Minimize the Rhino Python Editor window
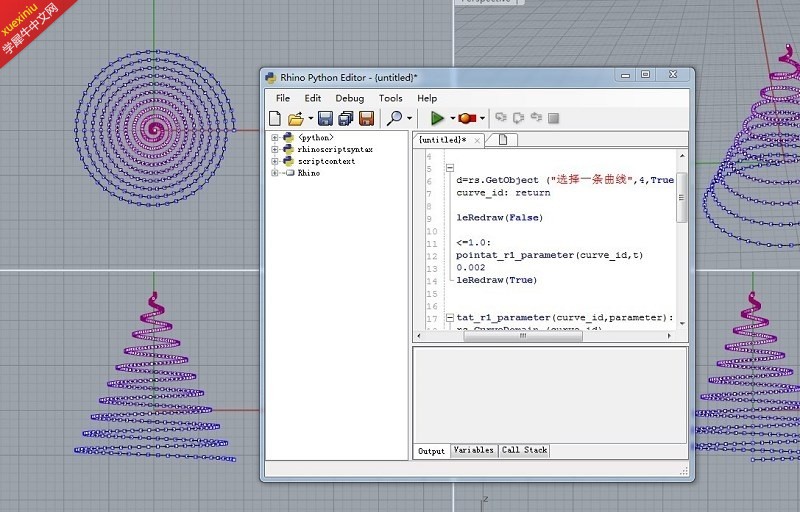Image resolution: width=800 pixels, height=512 pixels. (626, 75)
